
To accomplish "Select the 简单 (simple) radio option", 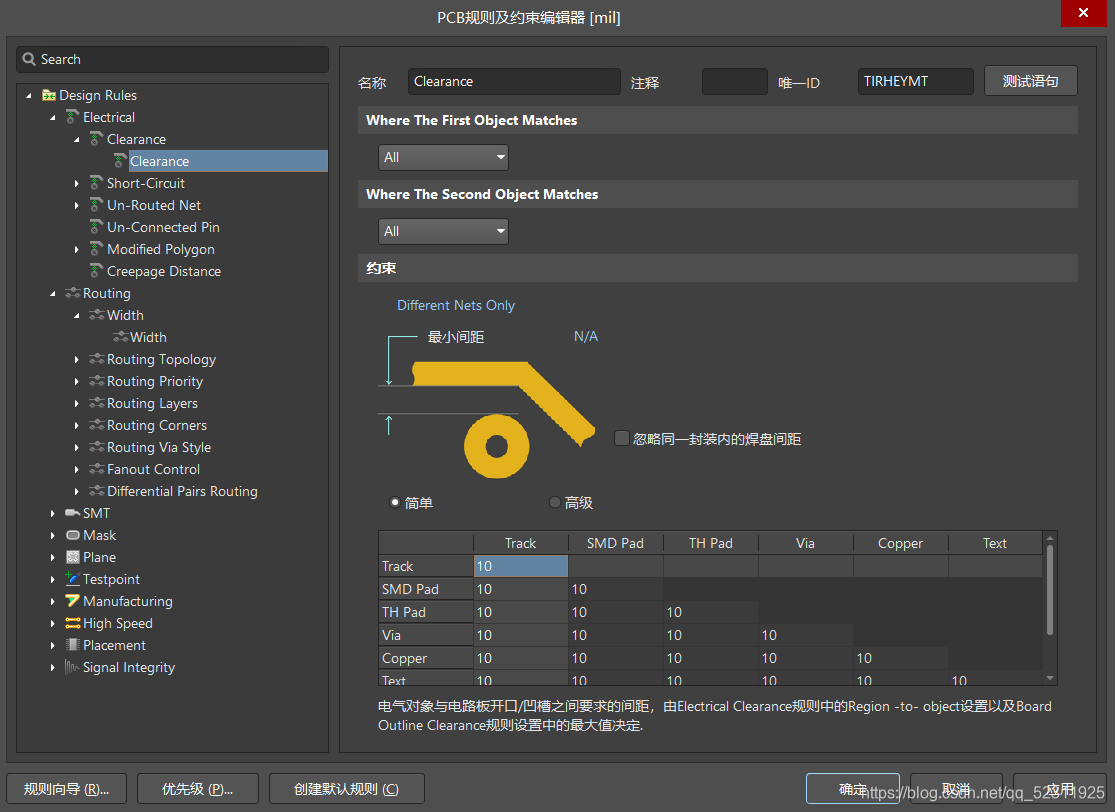I will [396, 502].
